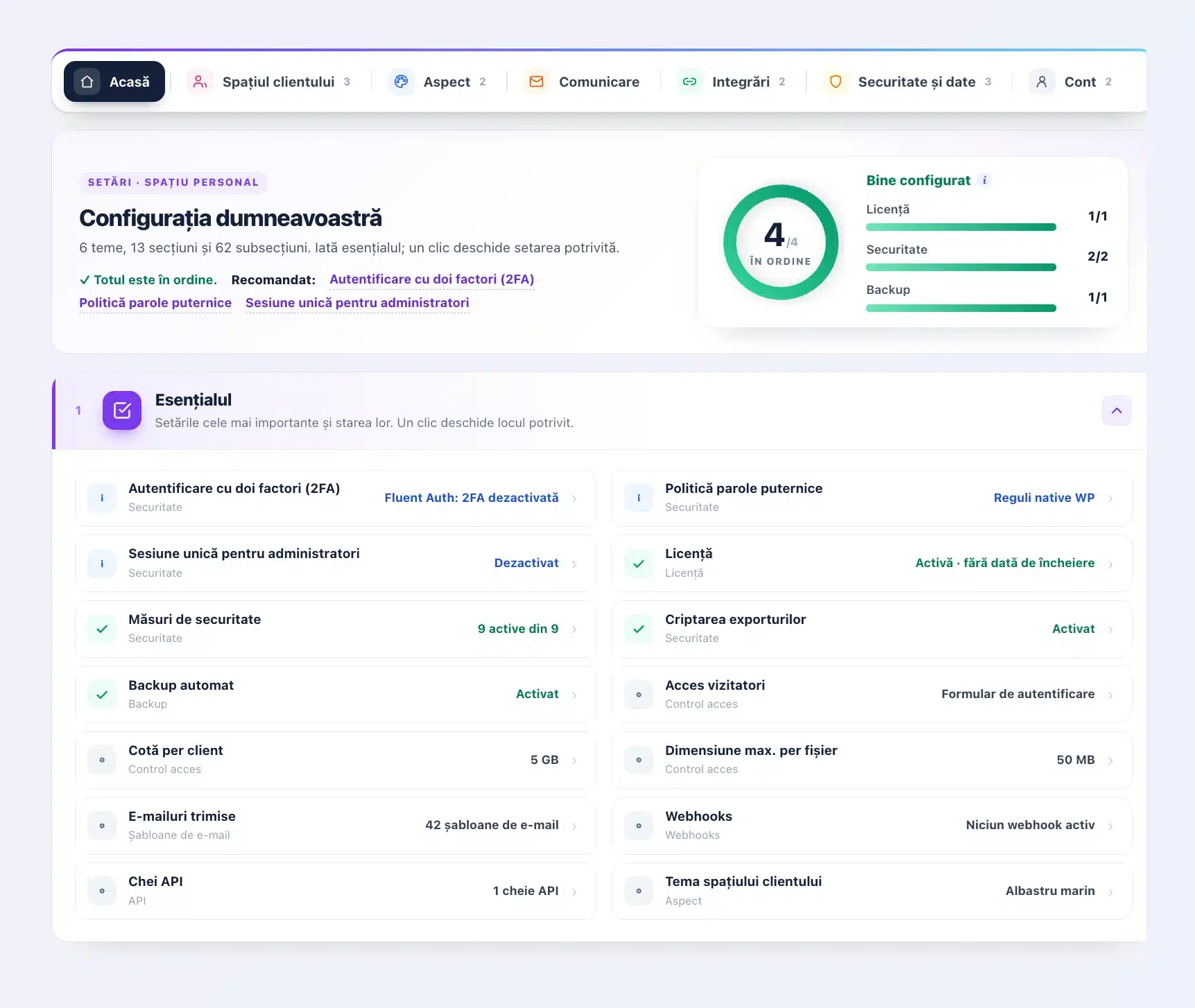Click the Licență progress bar
Screen dimensions: 1195x1008
tap(961, 227)
